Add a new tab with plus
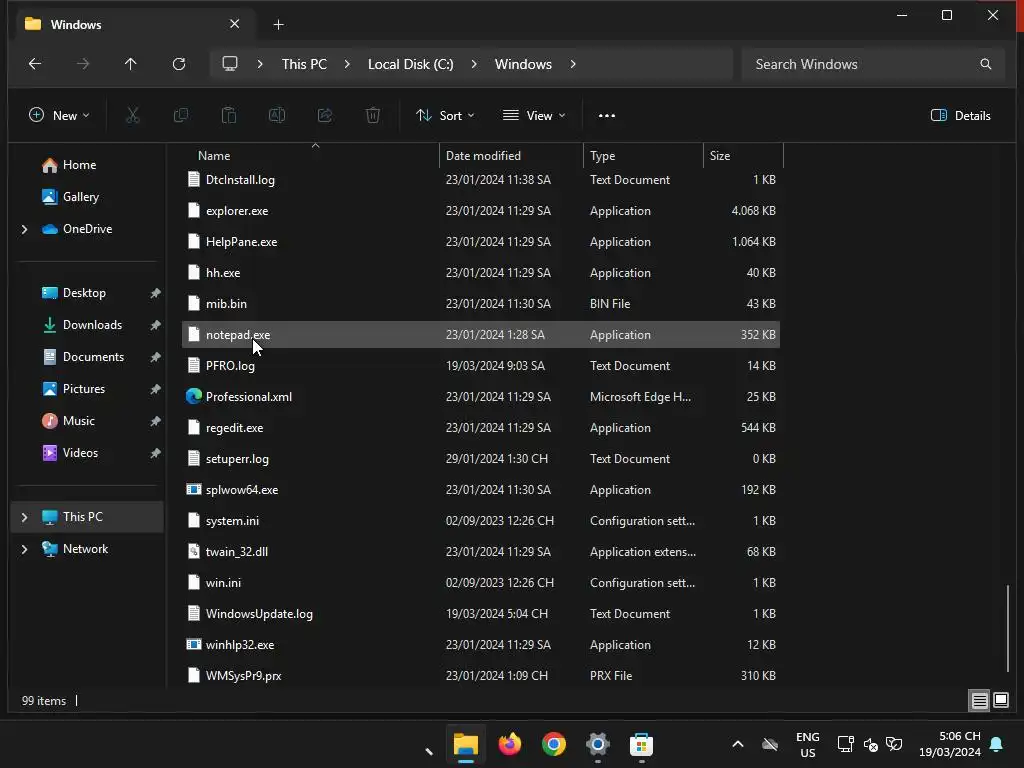Viewport: 1024px width, 768px height. pyautogui.click(x=278, y=24)
